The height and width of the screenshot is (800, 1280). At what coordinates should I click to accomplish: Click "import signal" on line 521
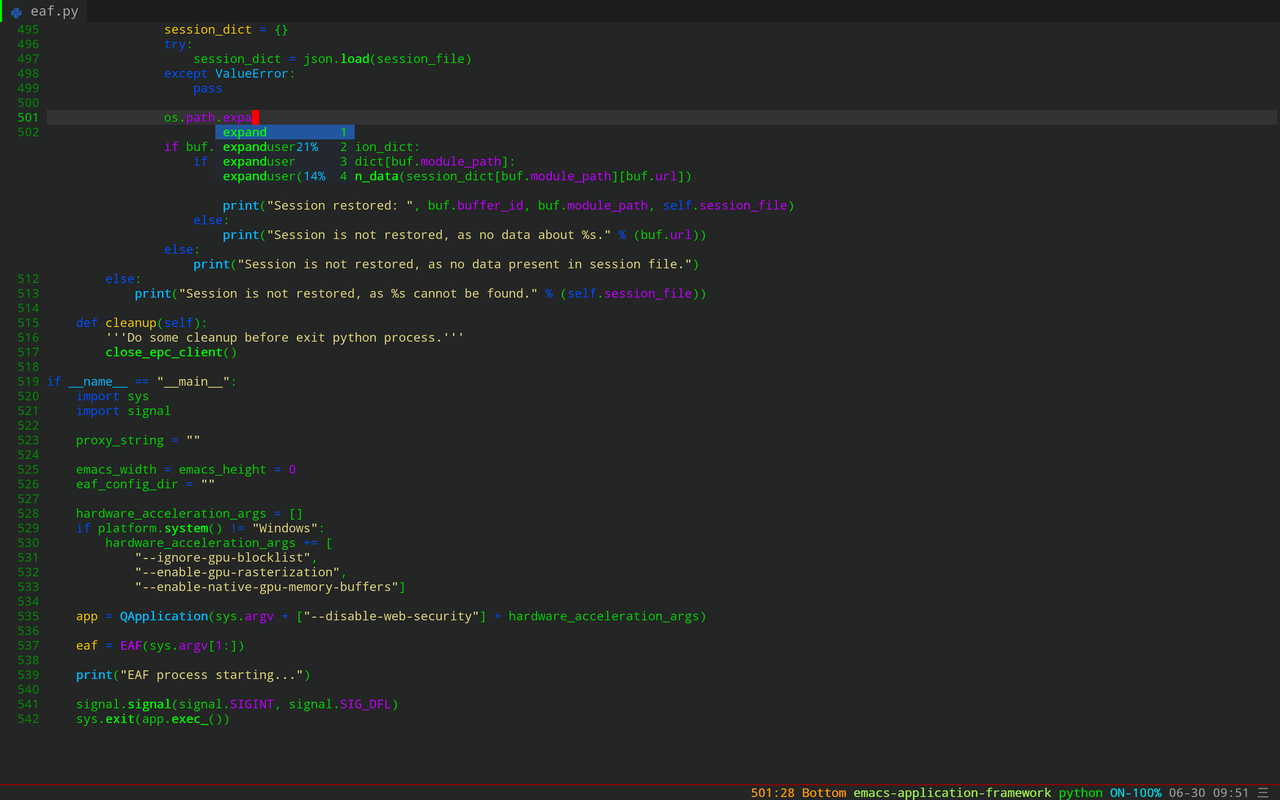point(123,411)
